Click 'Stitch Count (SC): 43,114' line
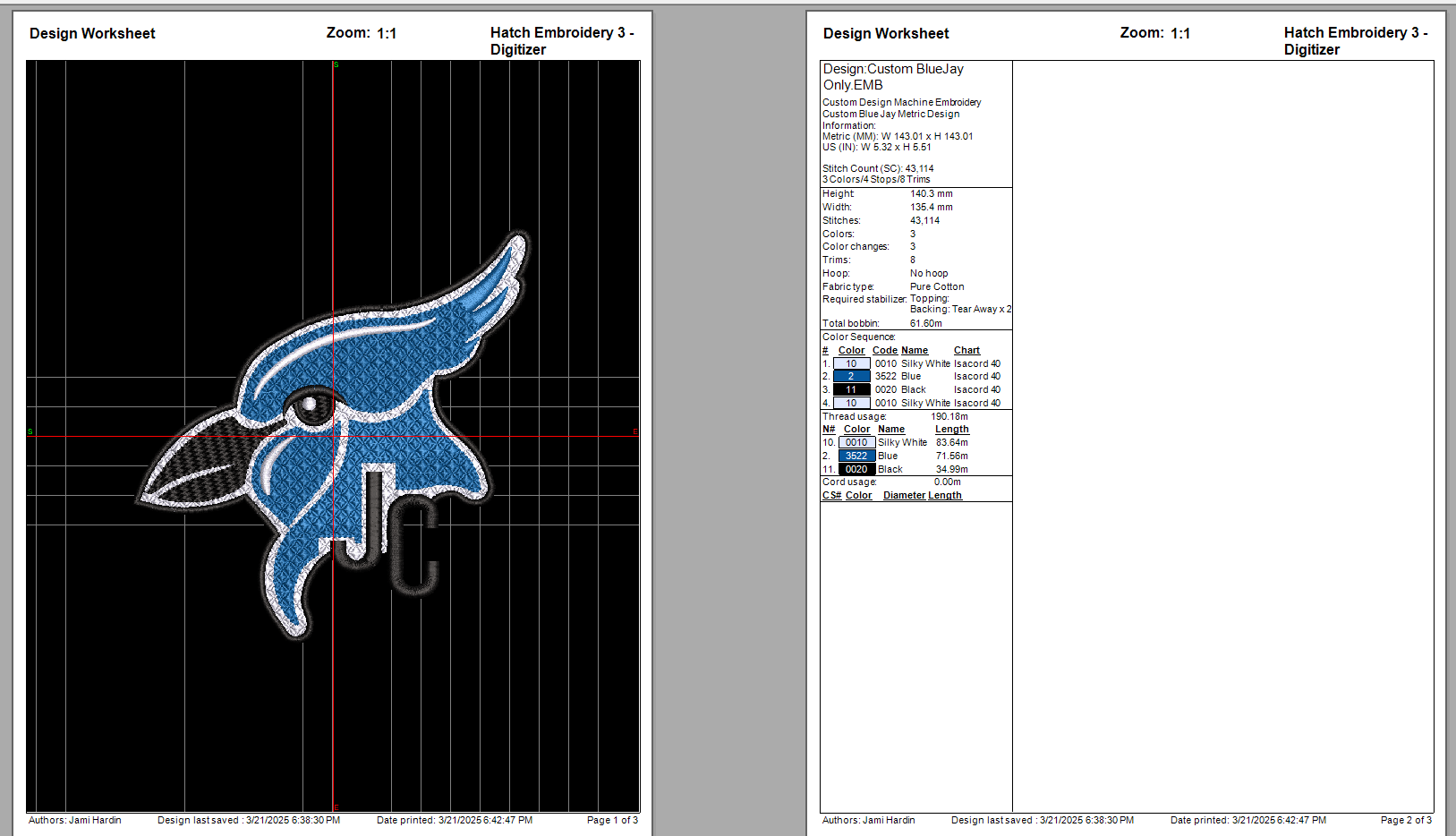 [878, 168]
